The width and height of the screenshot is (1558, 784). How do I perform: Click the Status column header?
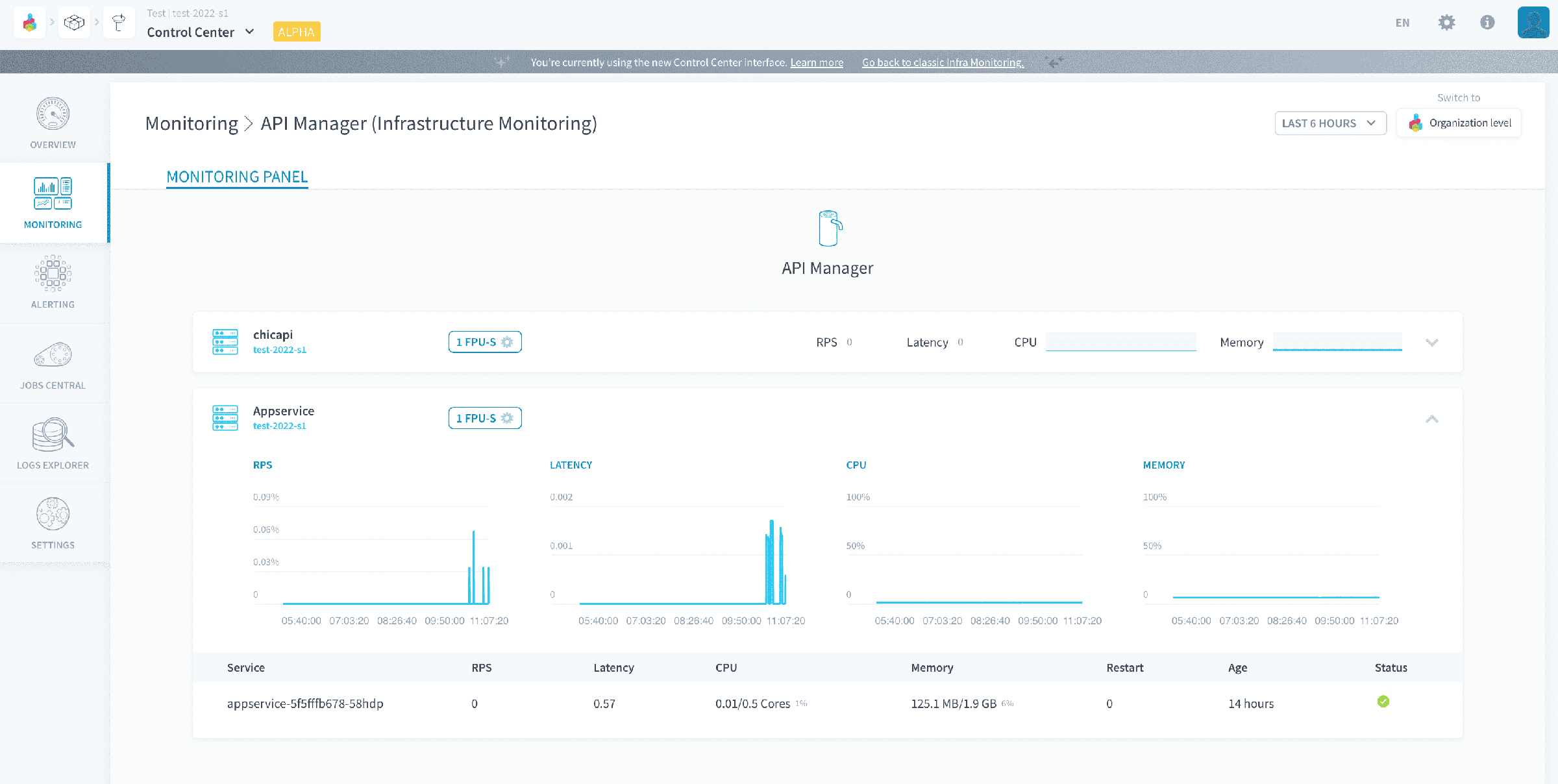[1391, 667]
